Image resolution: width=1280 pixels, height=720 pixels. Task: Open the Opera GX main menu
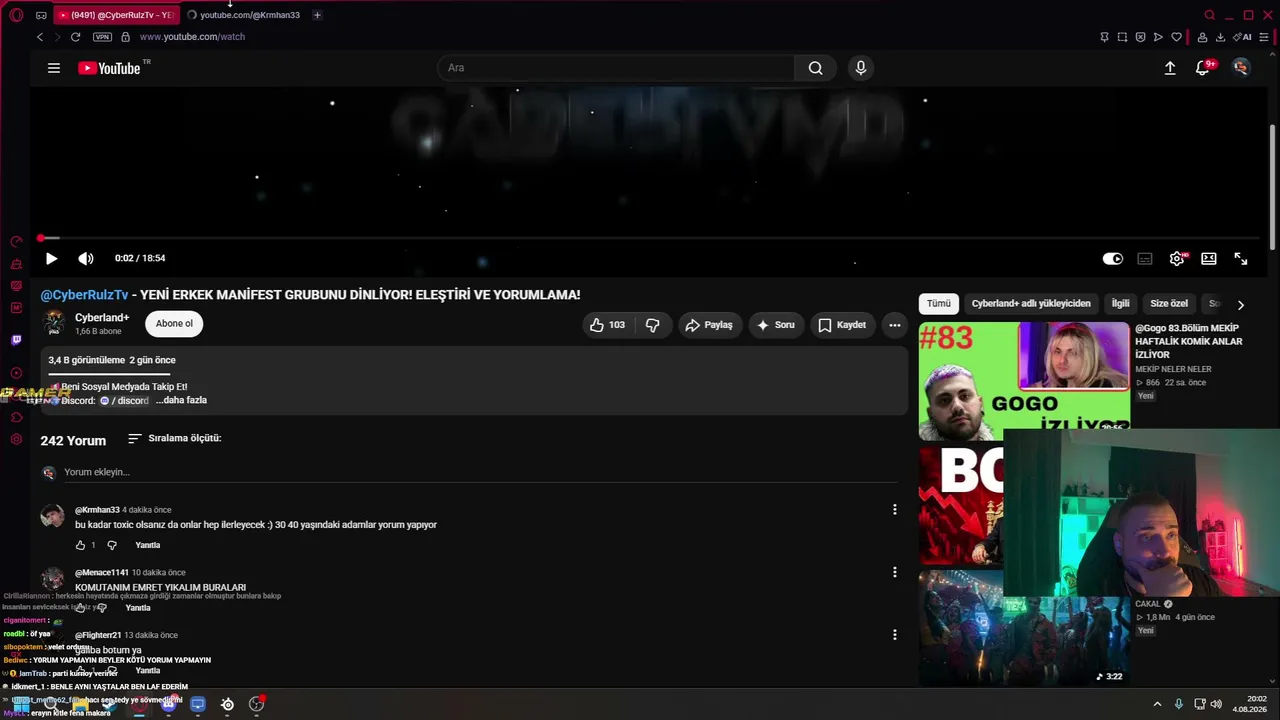pos(16,15)
